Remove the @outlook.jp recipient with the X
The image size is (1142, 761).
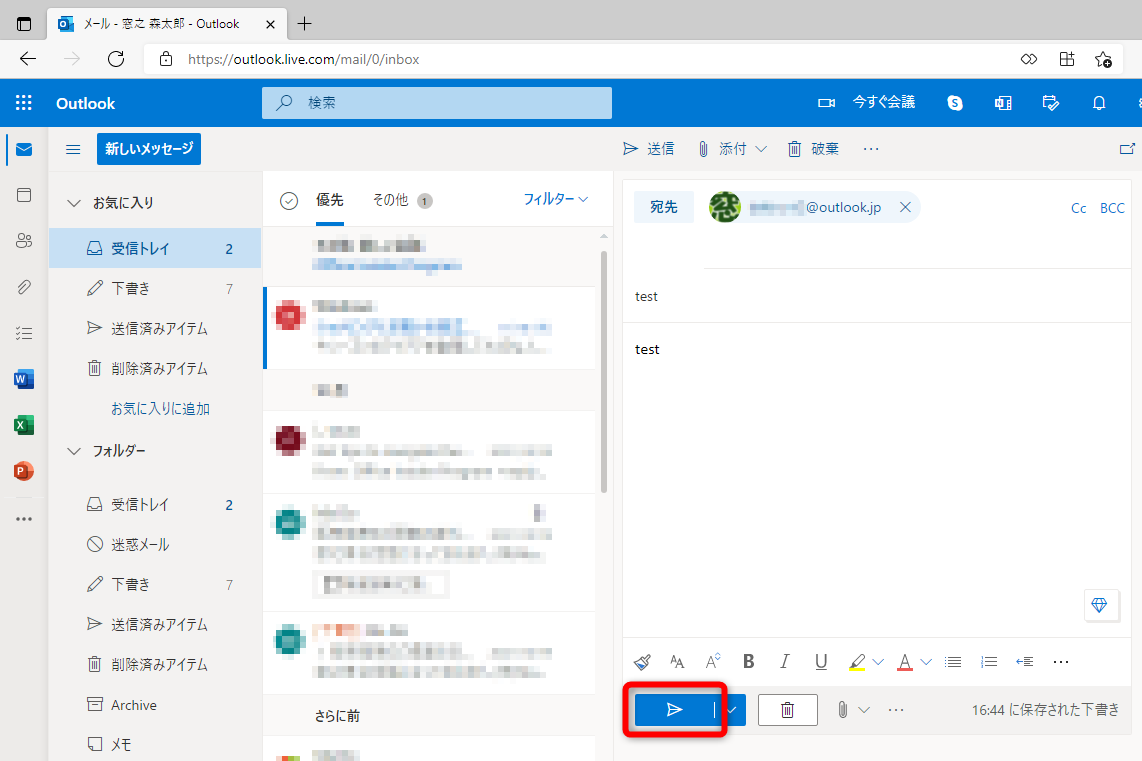coord(905,207)
